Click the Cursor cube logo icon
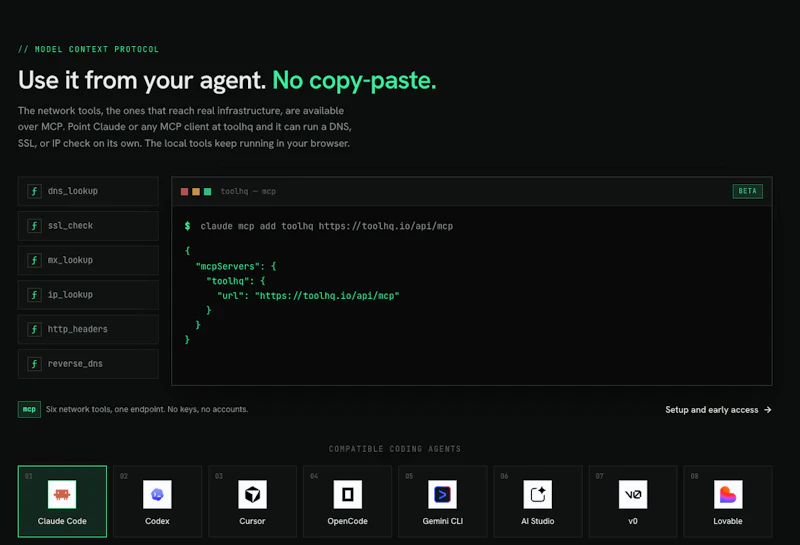This screenshot has width=800, height=545. pos(252,494)
